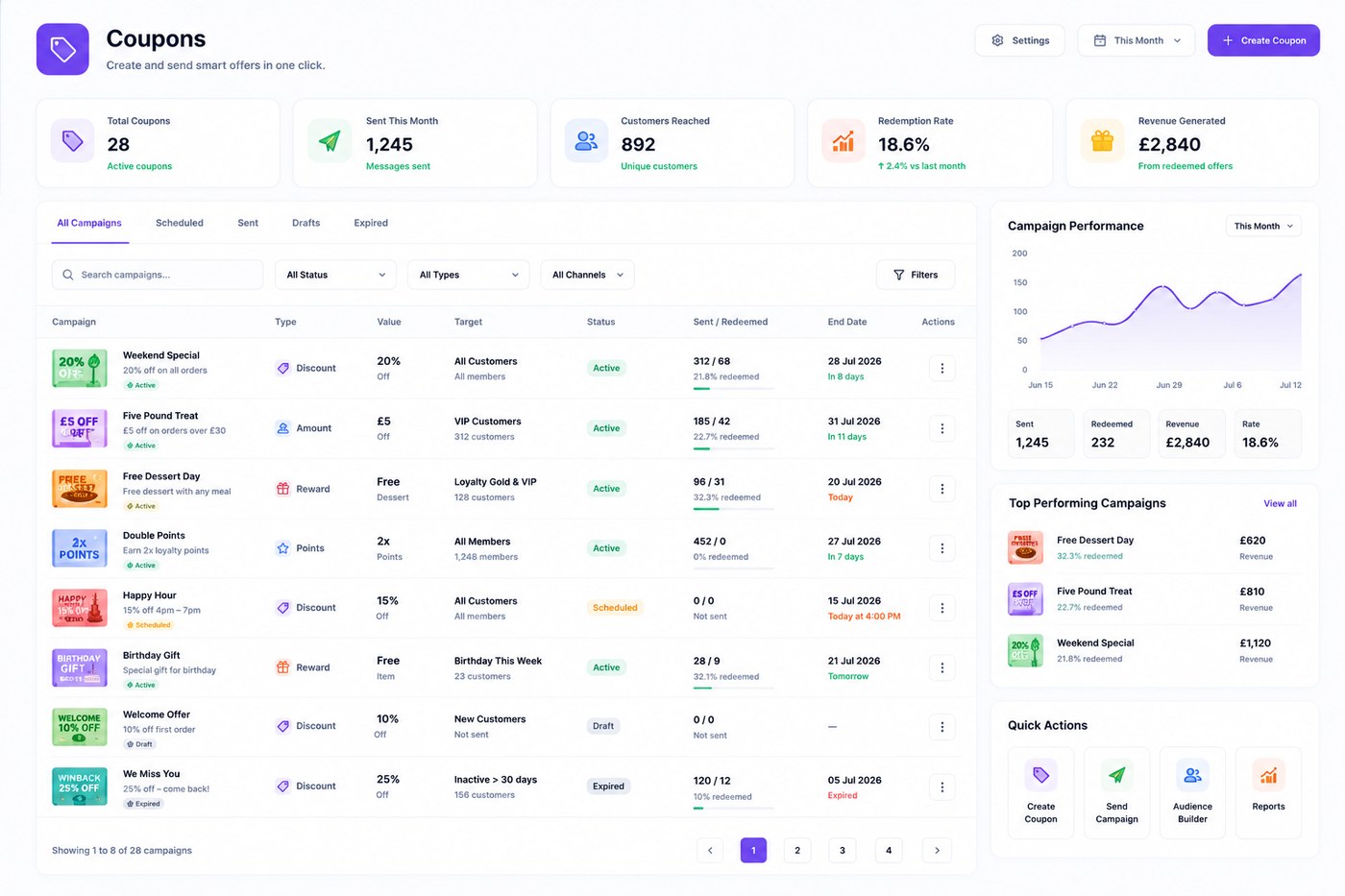Go to next page with right arrow
Screen dimensions: 1345x896
(x=937, y=850)
